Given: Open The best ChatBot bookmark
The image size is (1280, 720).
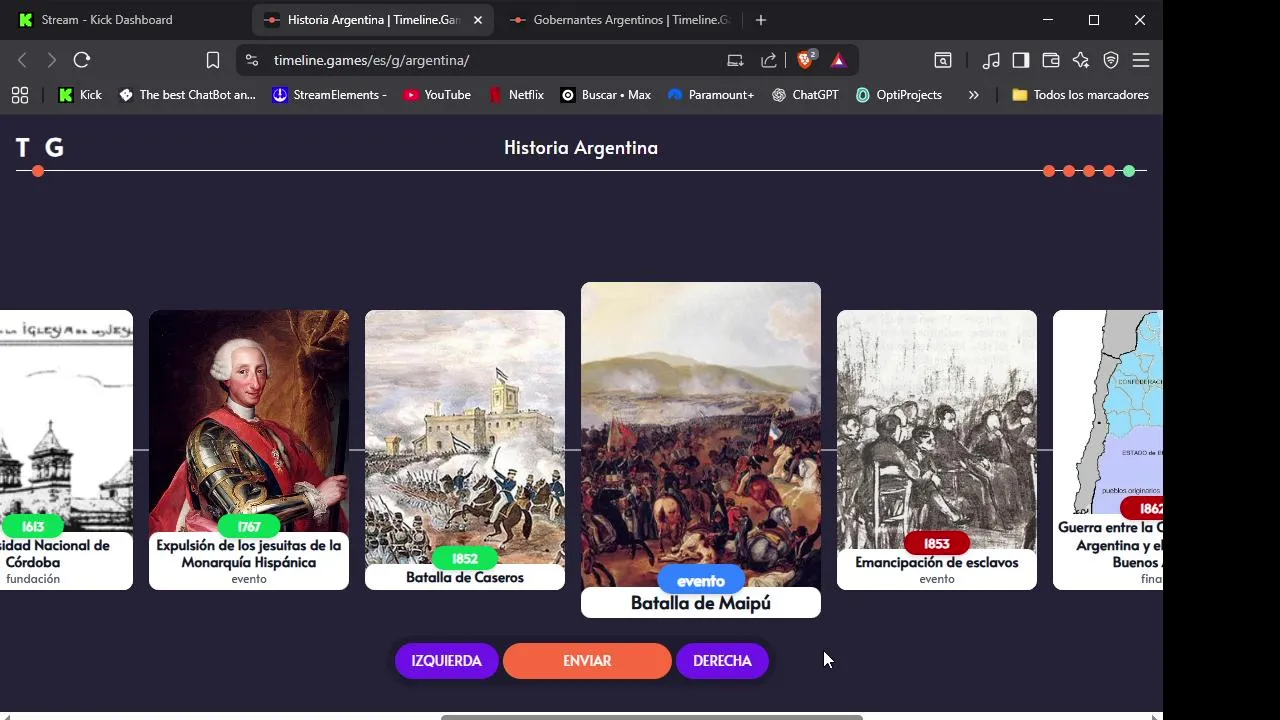Looking at the screenshot, I should pyautogui.click(x=187, y=95).
